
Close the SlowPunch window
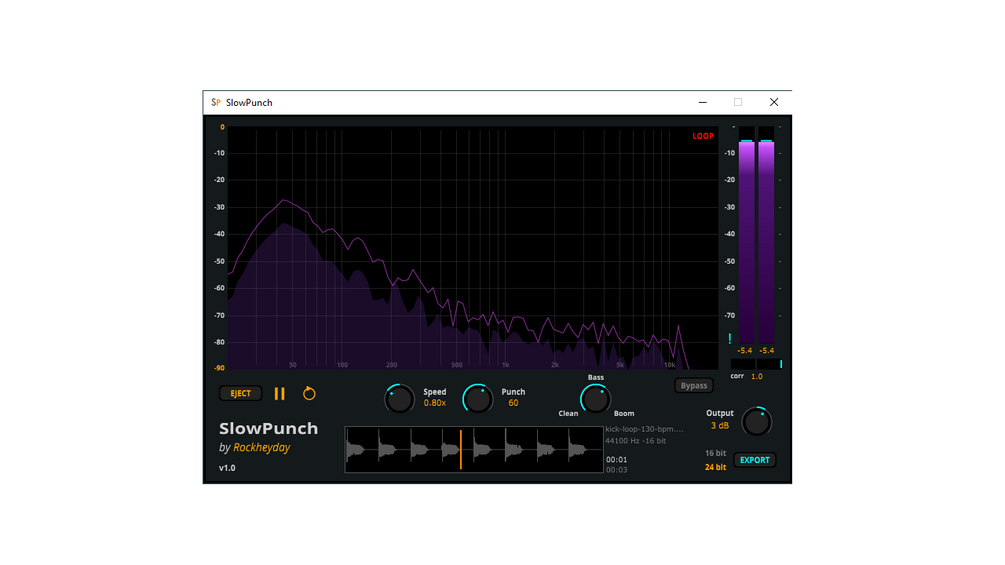pos(774,102)
